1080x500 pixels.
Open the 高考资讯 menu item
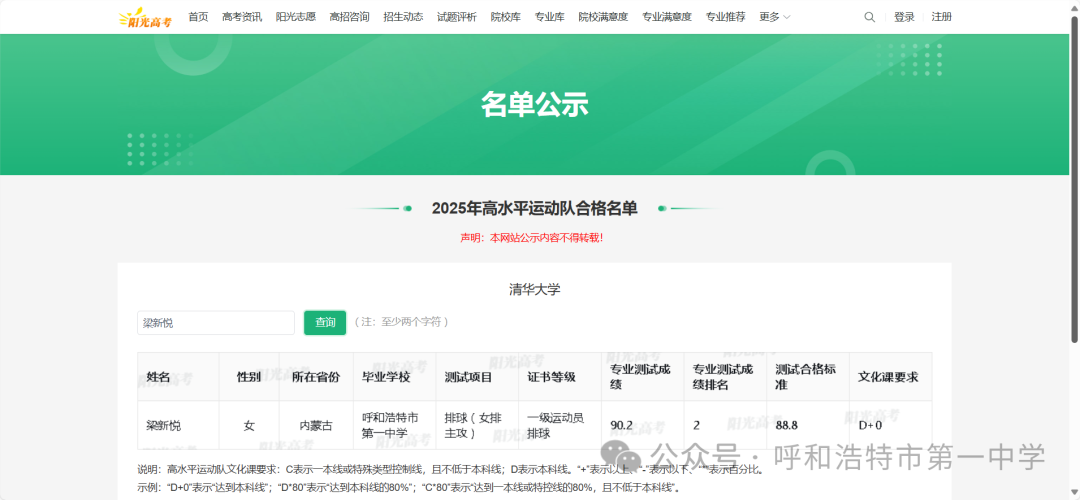[242, 17]
